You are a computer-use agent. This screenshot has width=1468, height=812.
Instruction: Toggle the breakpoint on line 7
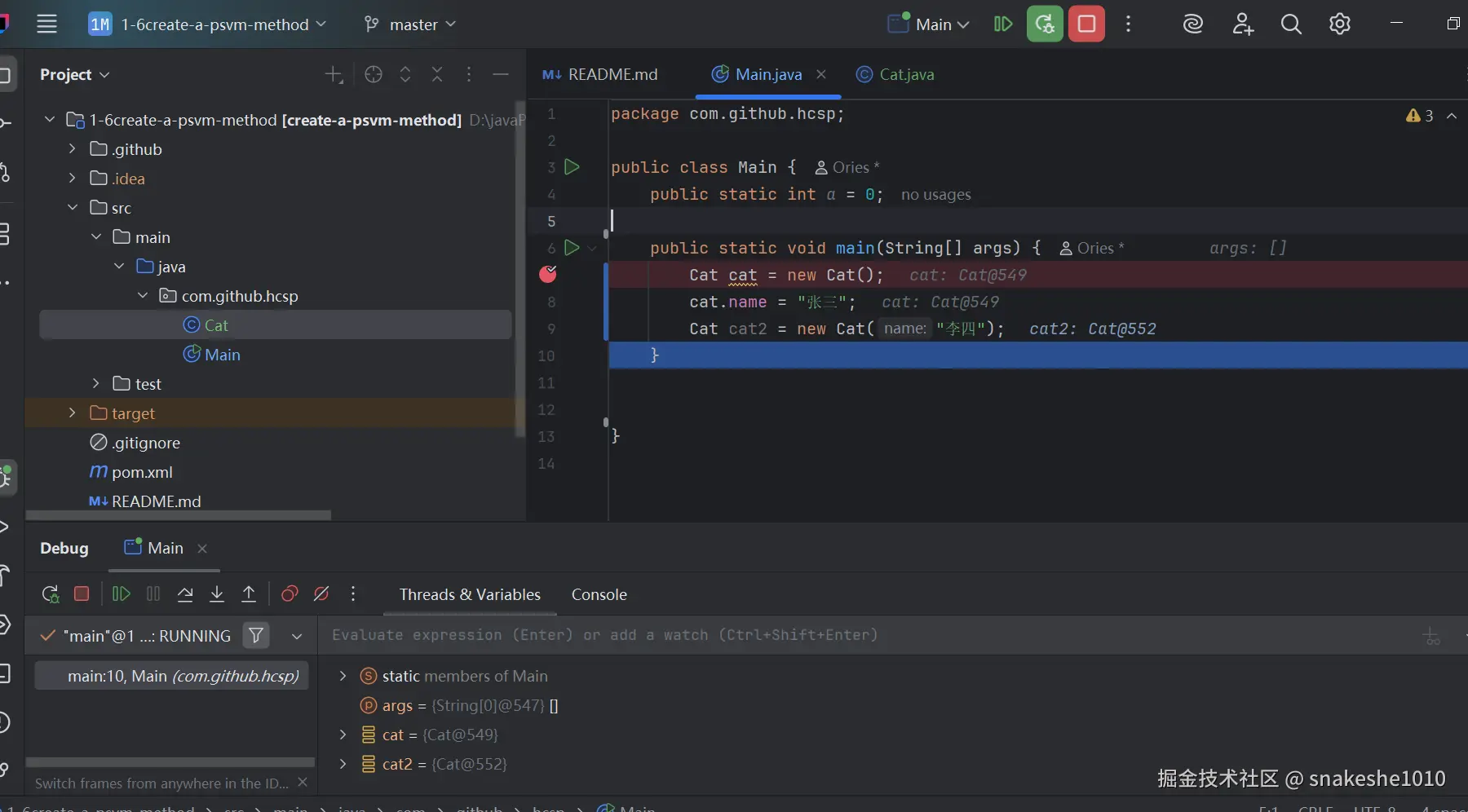click(548, 274)
